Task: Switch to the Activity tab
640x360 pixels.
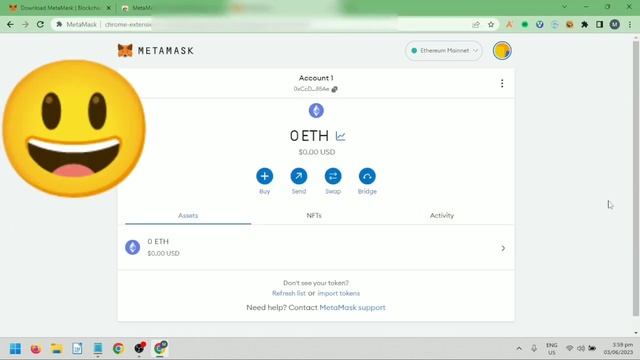Action: point(442,215)
